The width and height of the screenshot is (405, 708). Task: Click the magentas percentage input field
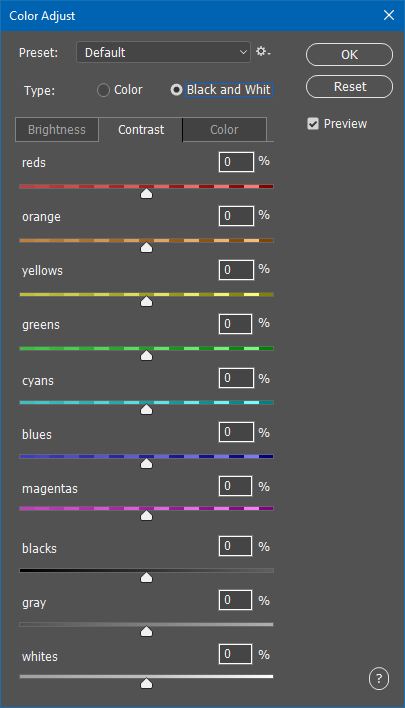click(x=236, y=486)
